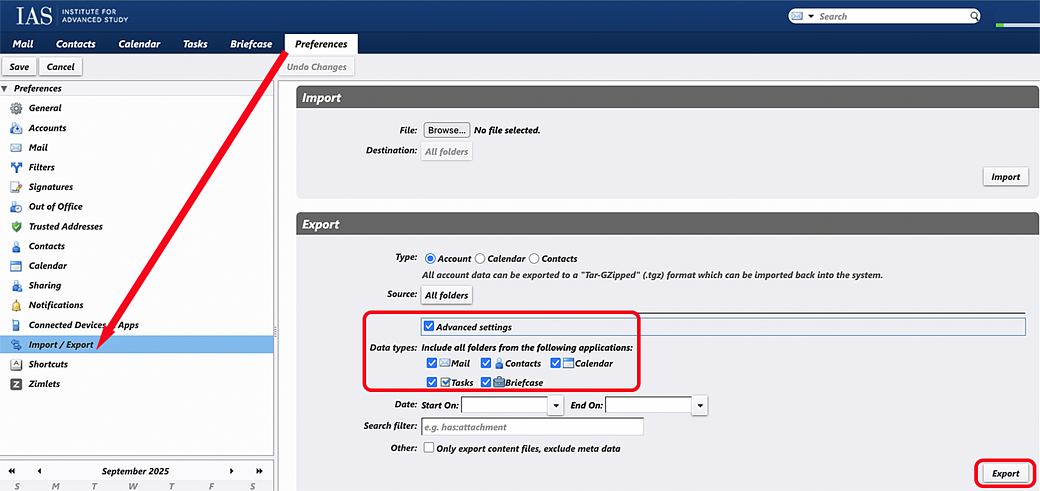1040x491 pixels.
Task: Click the IAS Institute for Advanced Study logo
Action: tap(72, 16)
